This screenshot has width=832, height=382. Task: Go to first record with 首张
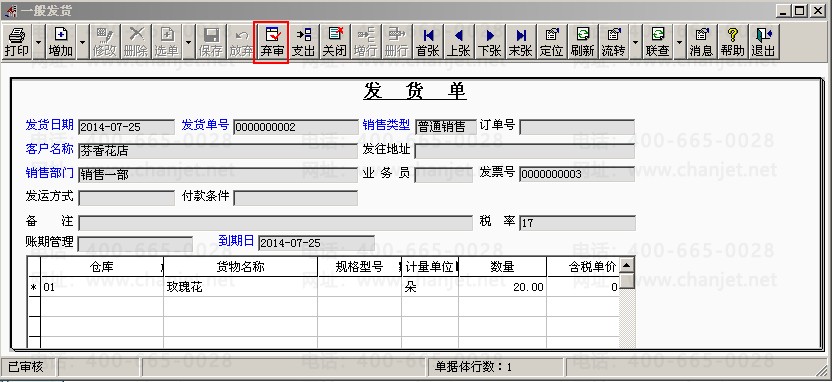[x=428, y=41]
